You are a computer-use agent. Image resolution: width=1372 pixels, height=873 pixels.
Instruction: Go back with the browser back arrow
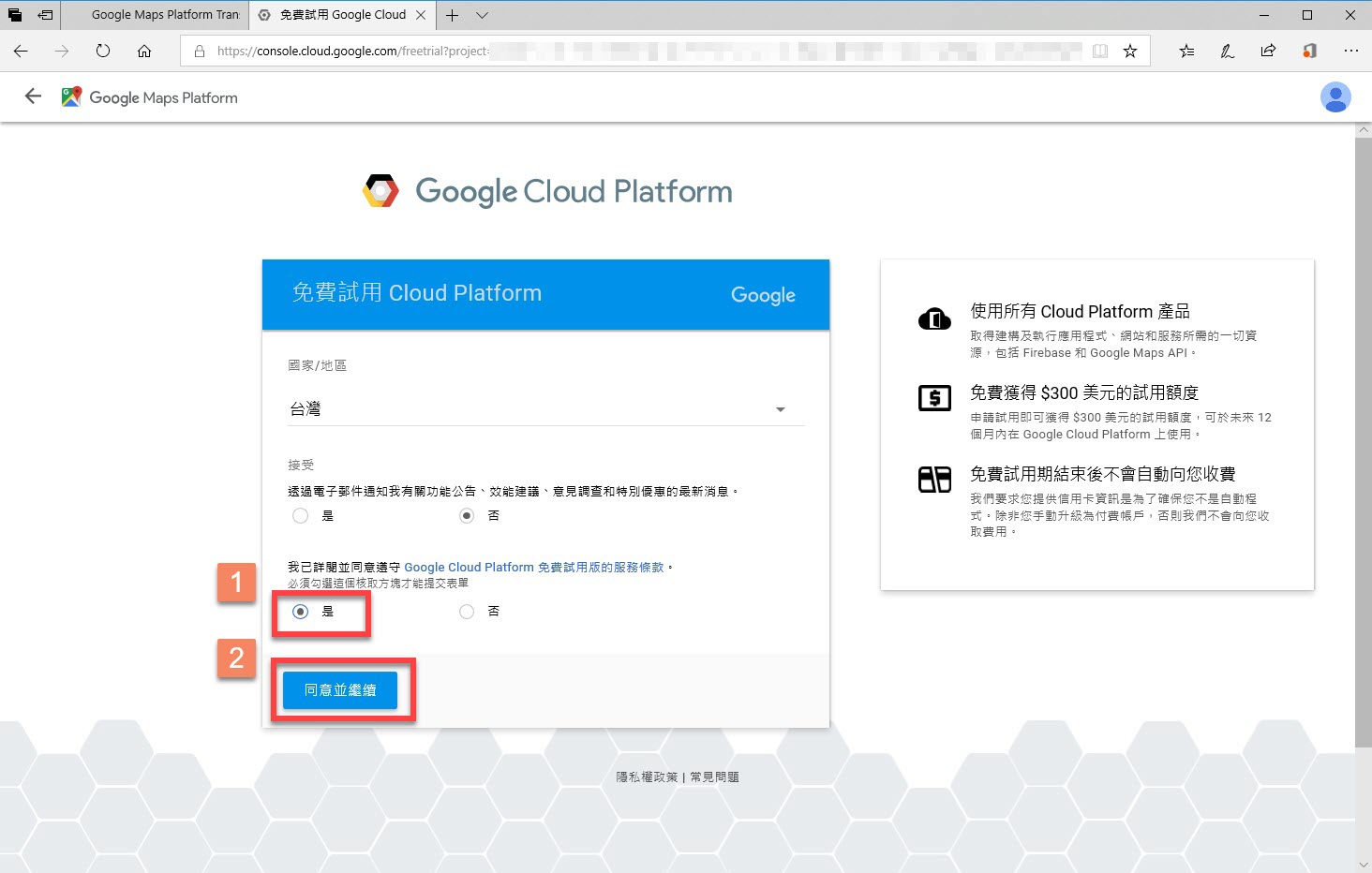tap(21, 52)
